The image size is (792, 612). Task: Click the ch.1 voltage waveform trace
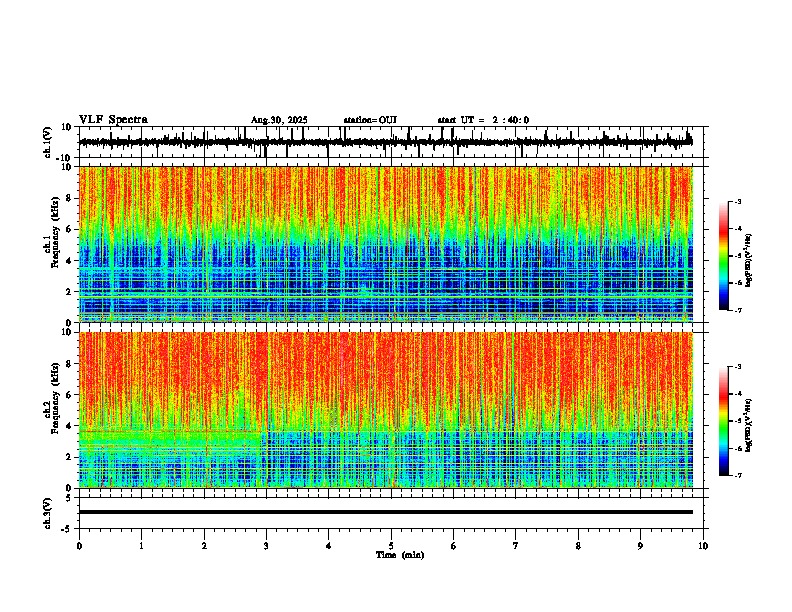(x=385, y=142)
